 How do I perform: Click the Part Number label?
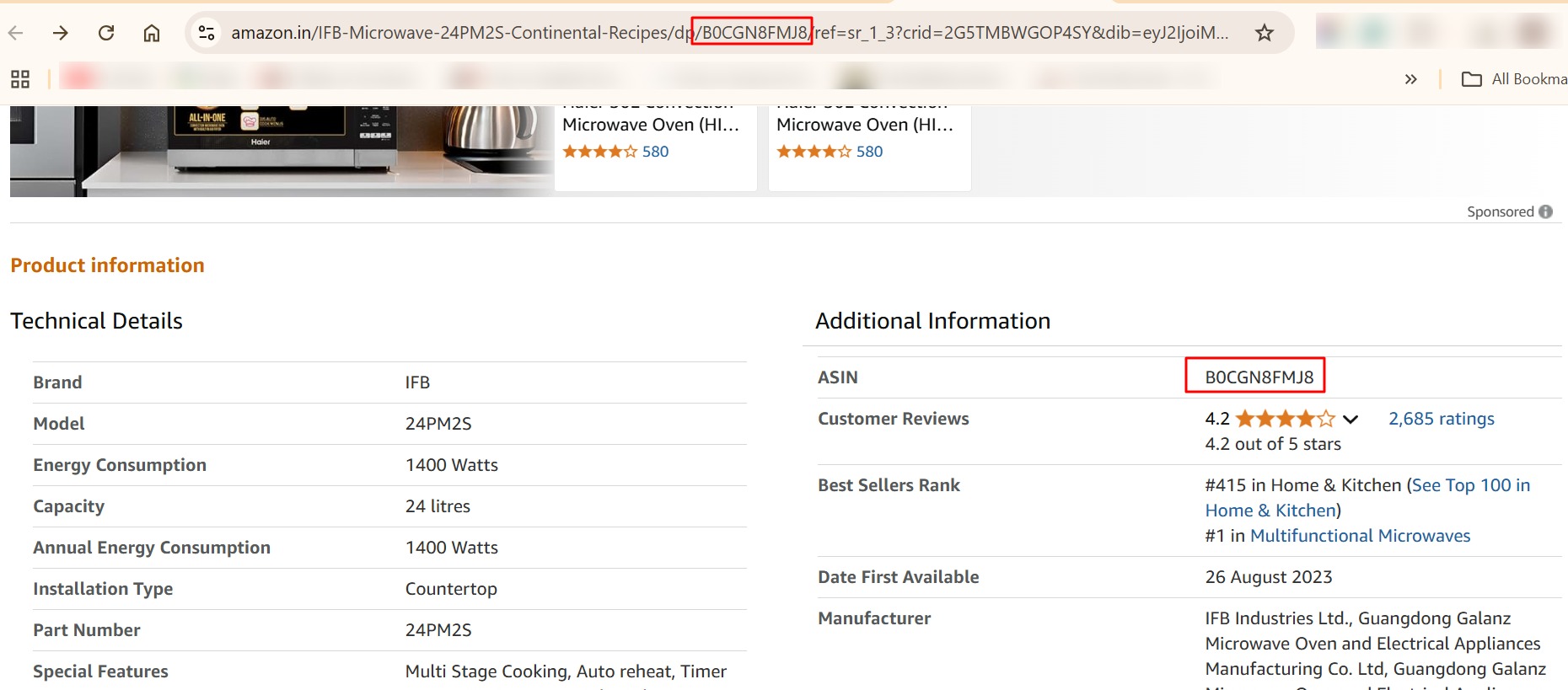(87, 630)
